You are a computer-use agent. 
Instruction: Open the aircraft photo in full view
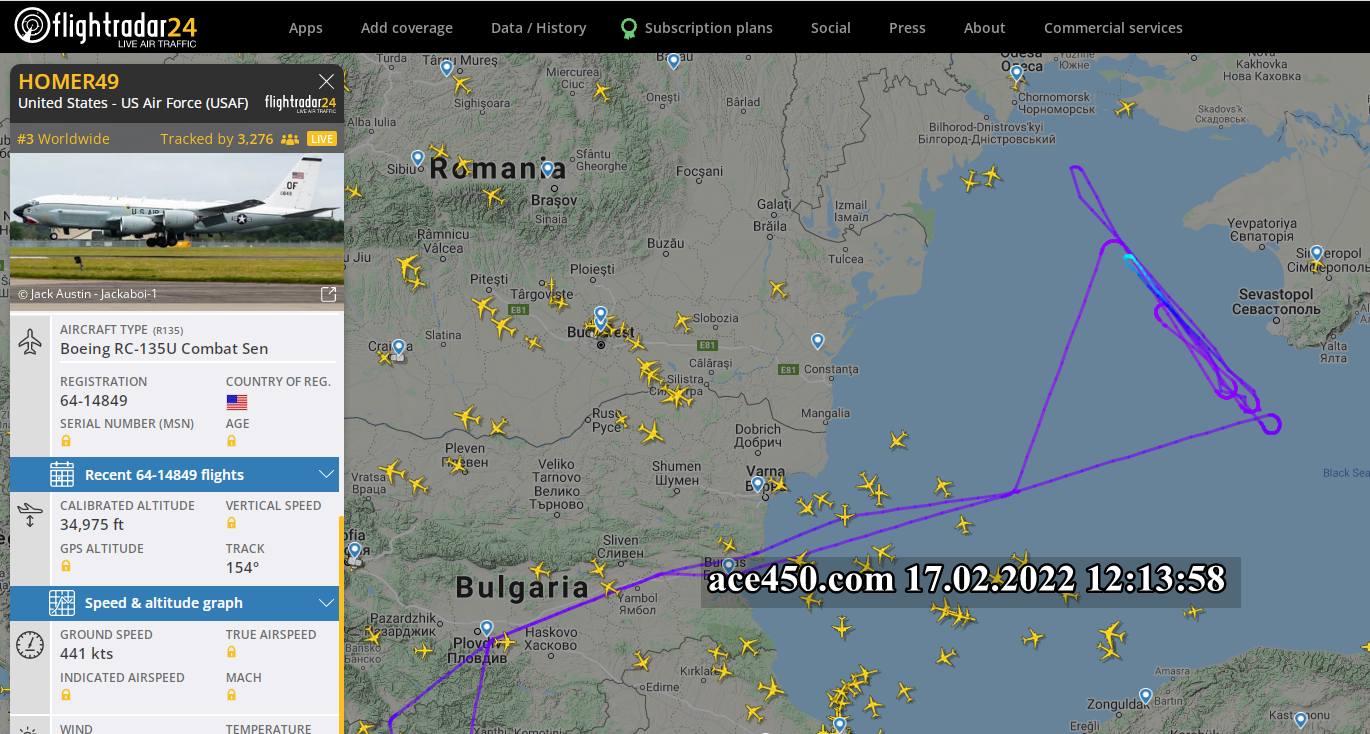point(328,294)
